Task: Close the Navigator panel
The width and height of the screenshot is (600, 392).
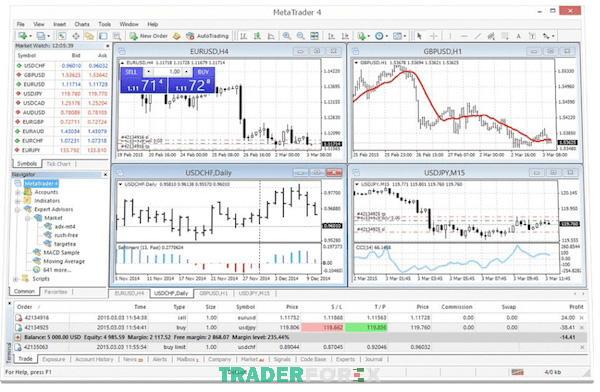Action: (x=105, y=175)
